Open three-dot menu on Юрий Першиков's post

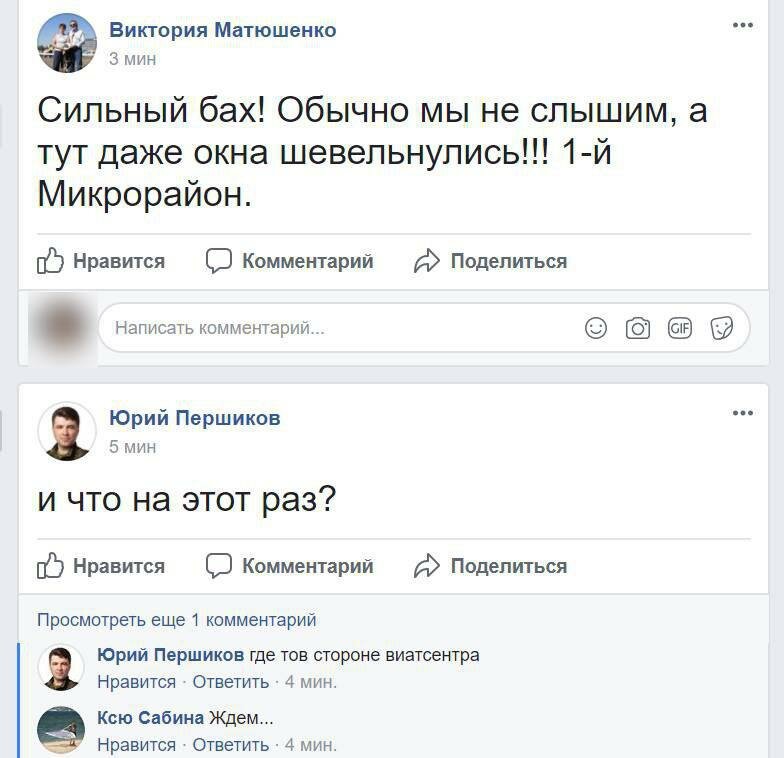point(742,413)
